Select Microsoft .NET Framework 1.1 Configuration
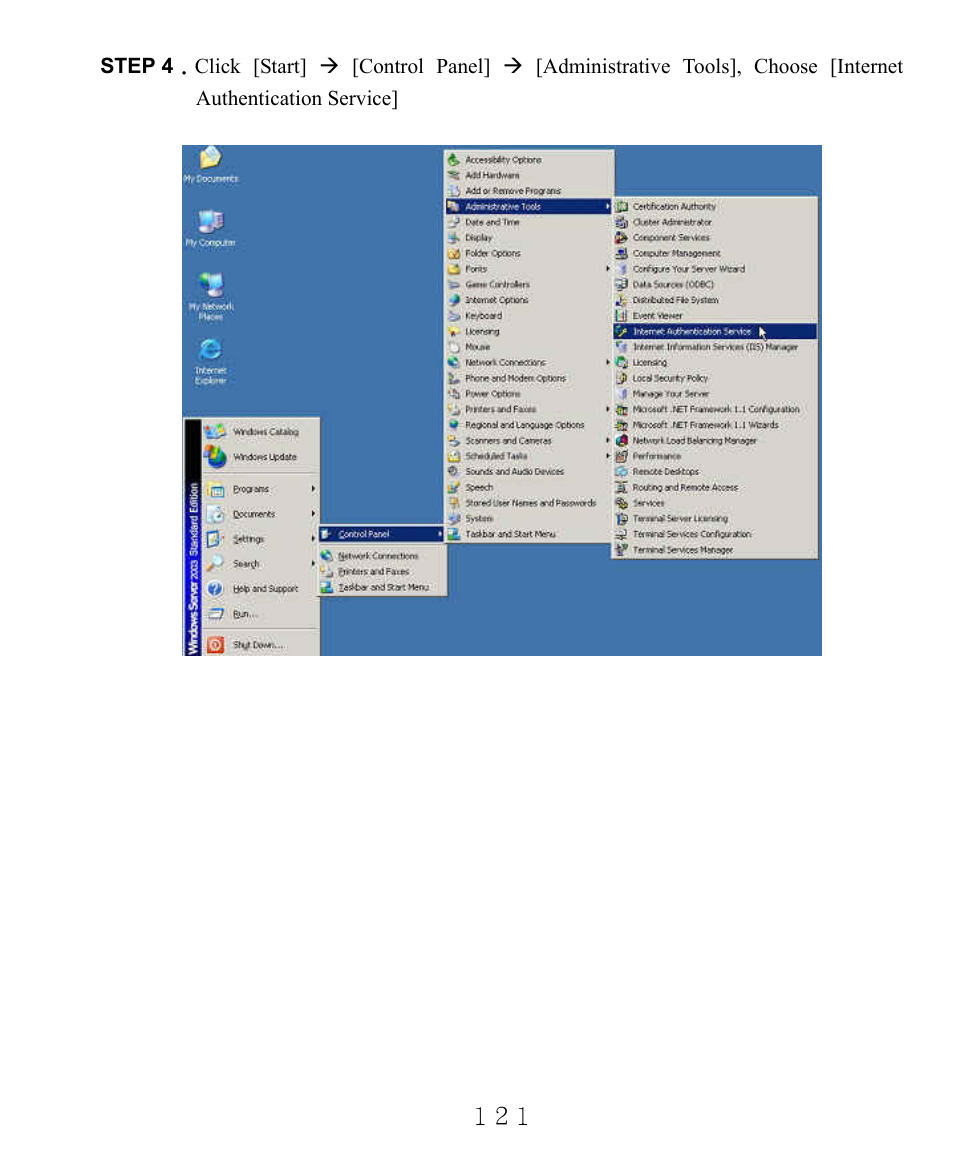Image resolution: width=954 pixels, height=1155 pixels. click(715, 409)
